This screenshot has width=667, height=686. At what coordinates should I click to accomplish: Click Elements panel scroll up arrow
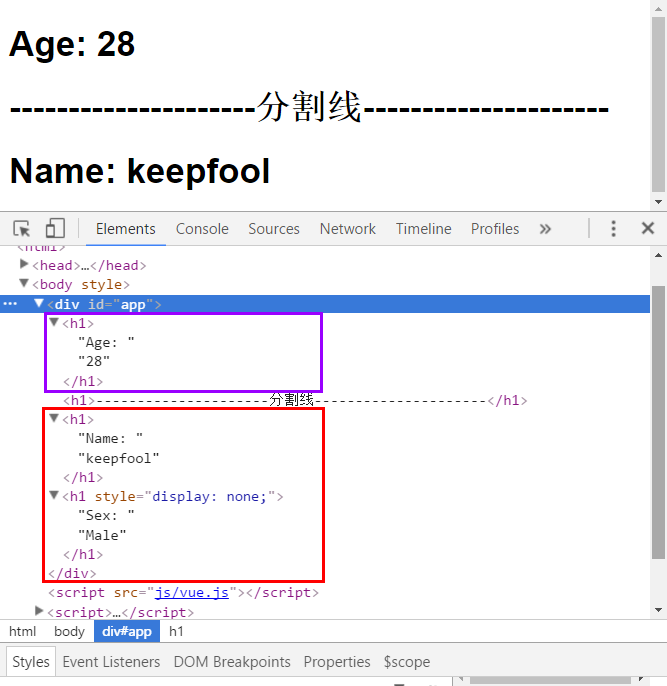[658, 255]
